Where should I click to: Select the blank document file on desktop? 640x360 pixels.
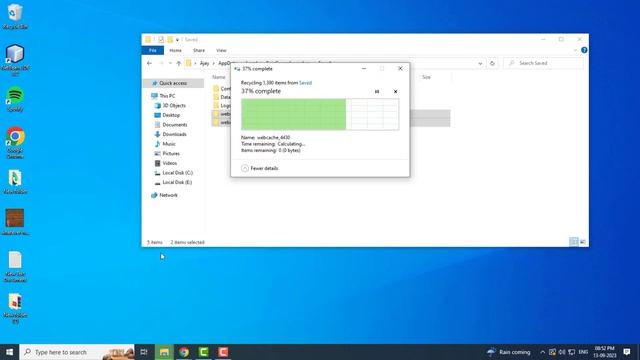pos(15,267)
